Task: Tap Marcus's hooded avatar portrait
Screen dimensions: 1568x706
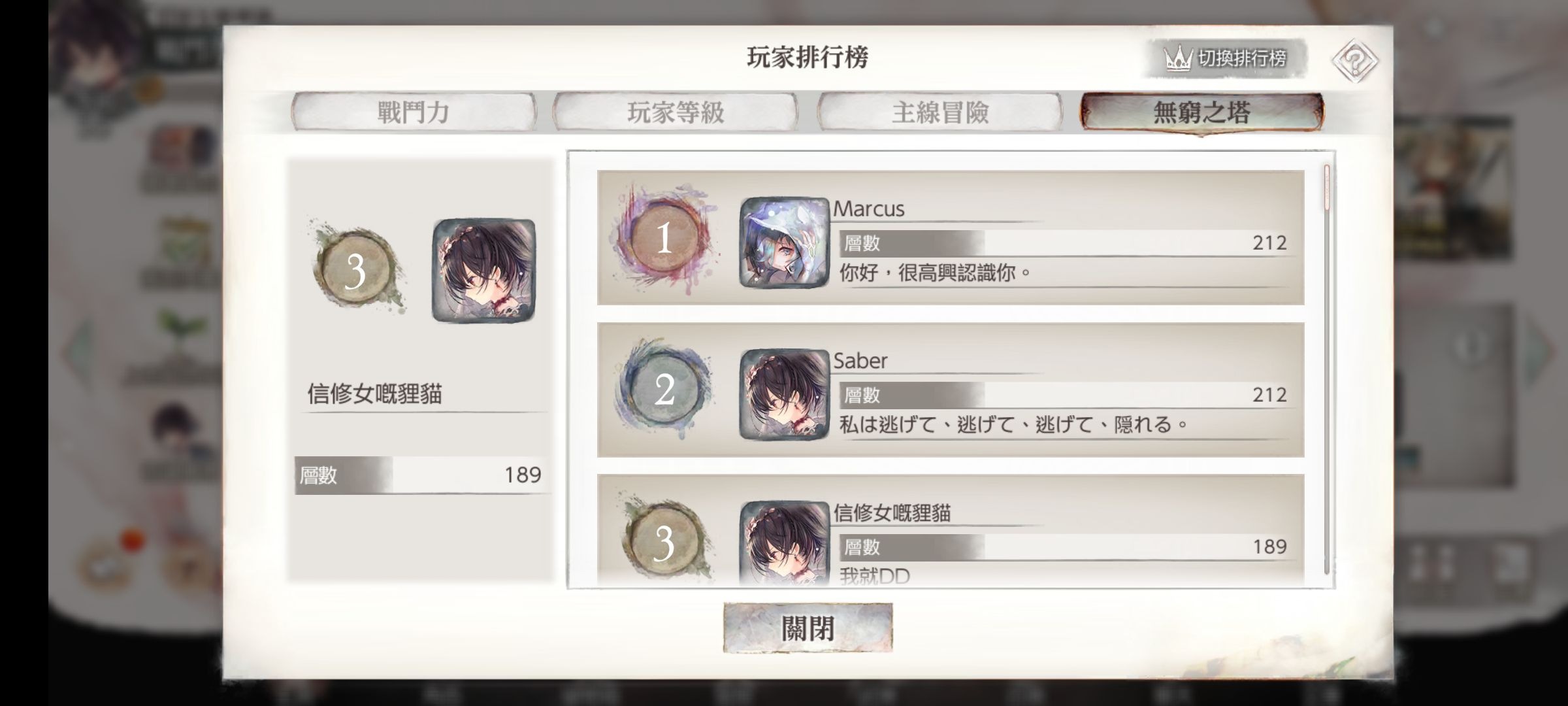Action: pos(784,243)
